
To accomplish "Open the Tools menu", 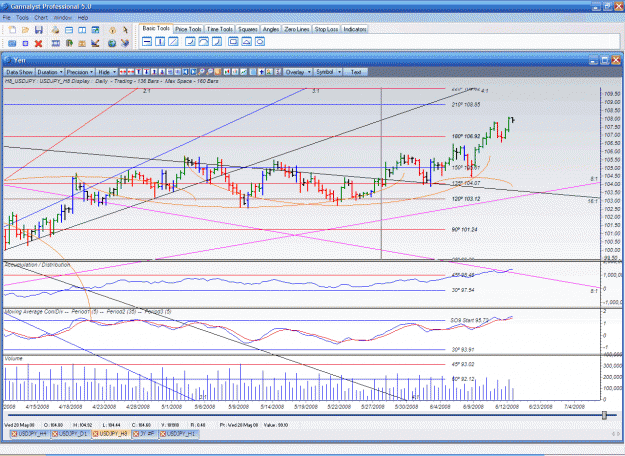I will point(22,18).
